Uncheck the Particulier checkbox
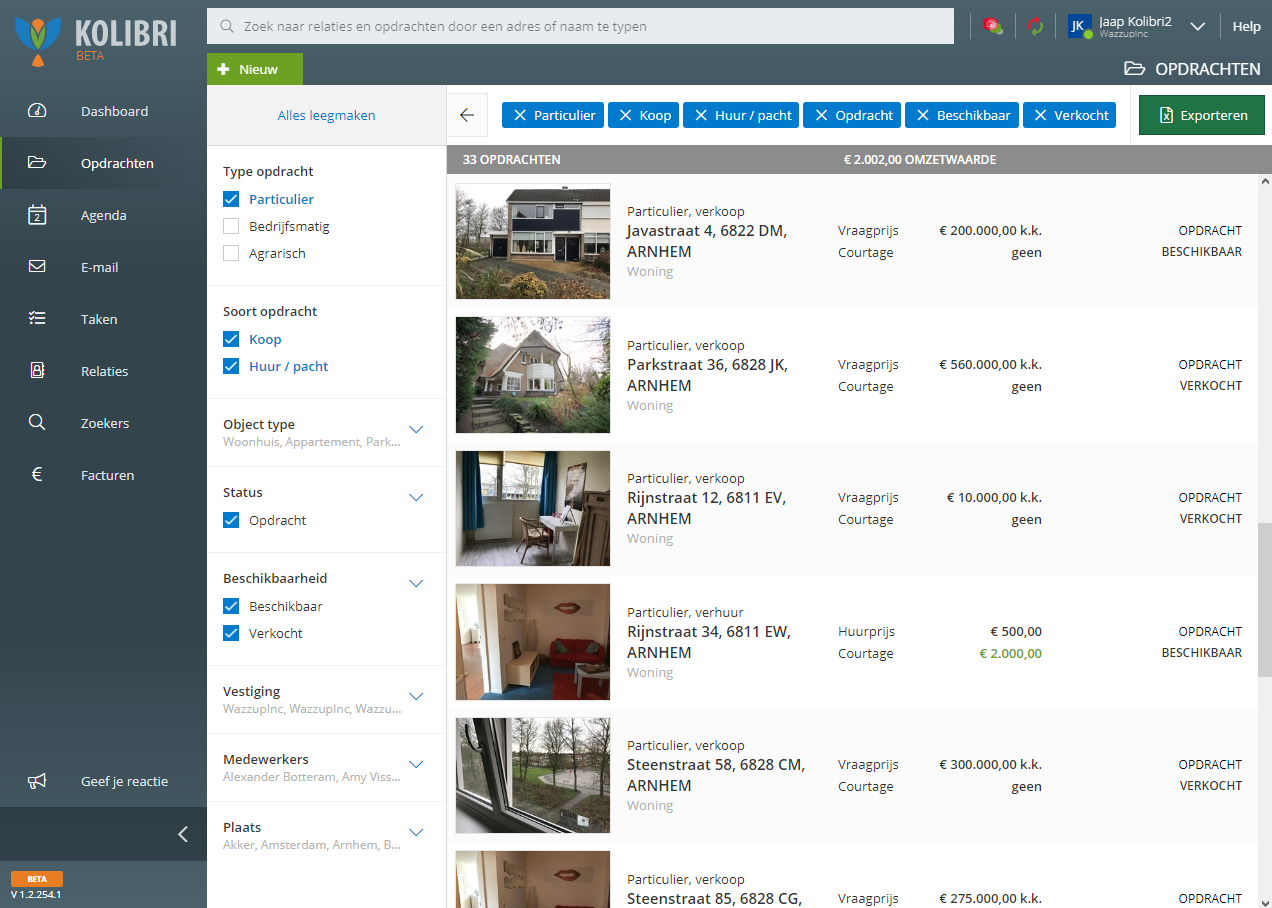 pos(231,199)
